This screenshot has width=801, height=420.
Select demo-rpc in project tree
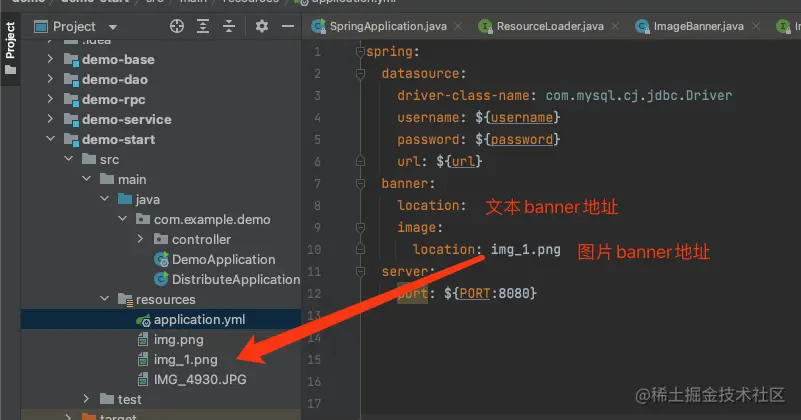(x=113, y=99)
